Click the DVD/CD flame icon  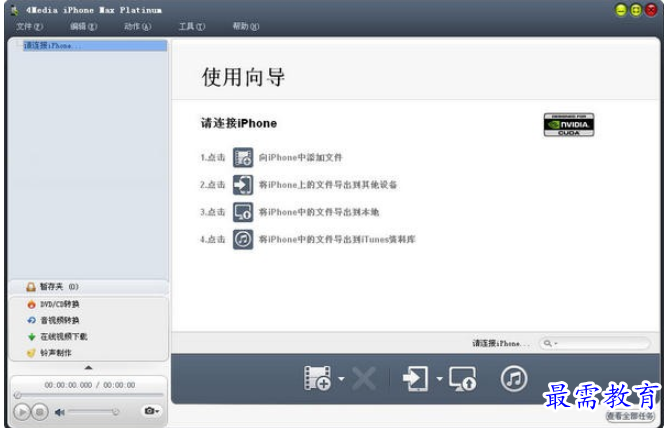coord(31,304)
